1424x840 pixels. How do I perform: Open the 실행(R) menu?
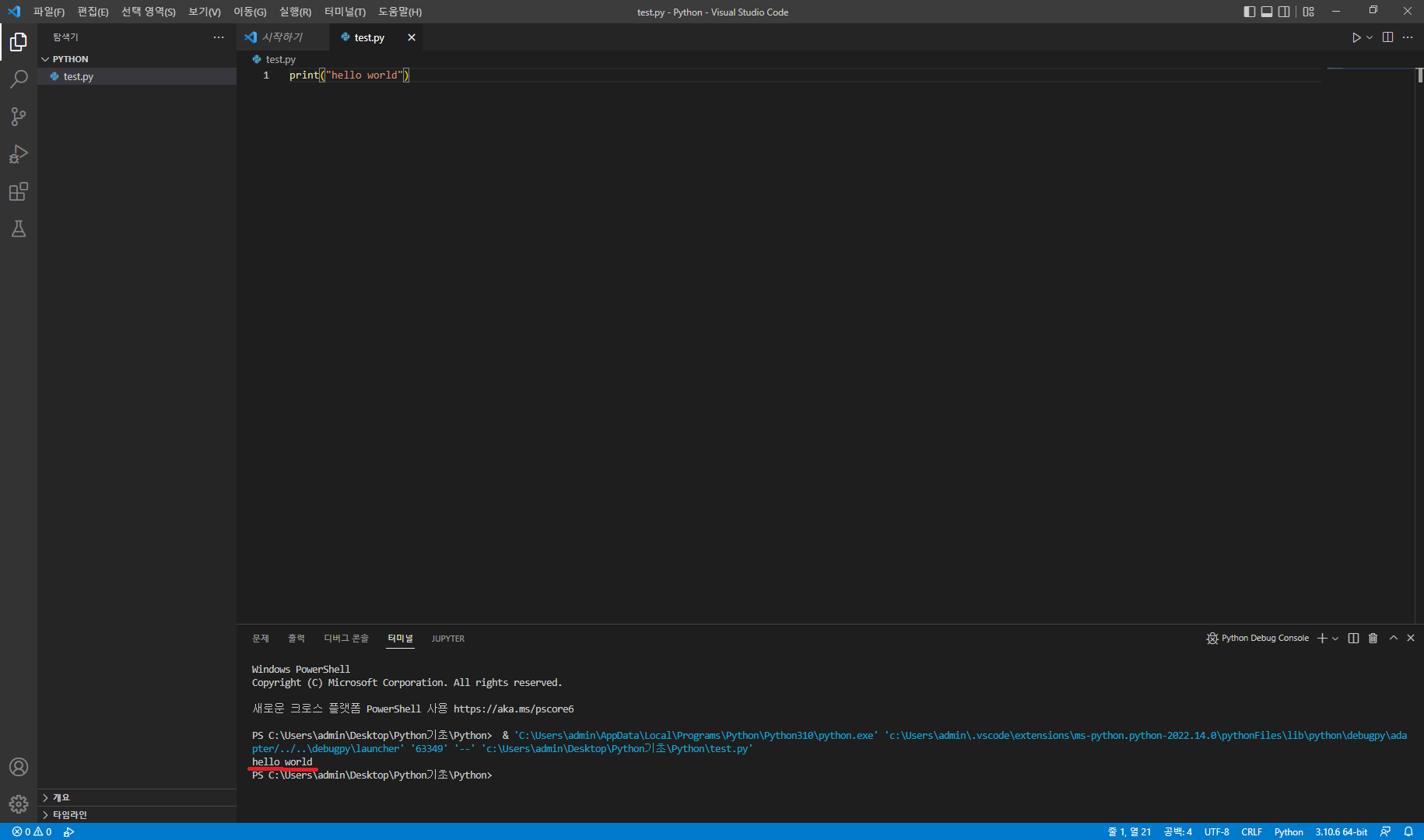pyautogui.click(x=295, y=12)
